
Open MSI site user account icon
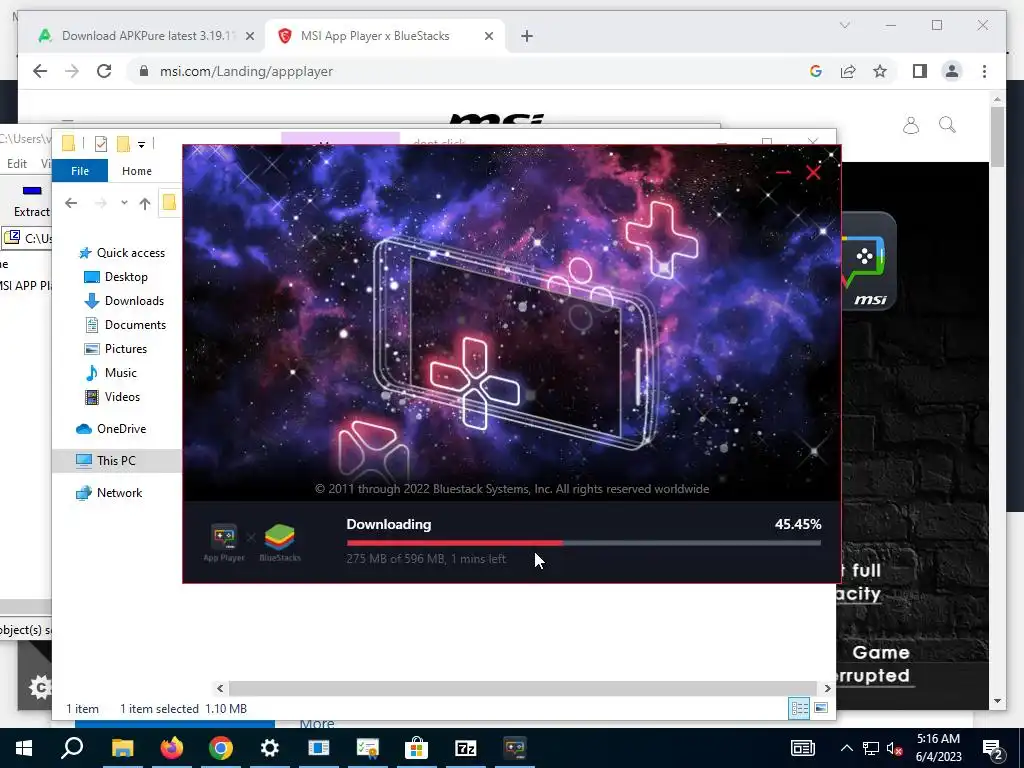(x=910, y=125)
